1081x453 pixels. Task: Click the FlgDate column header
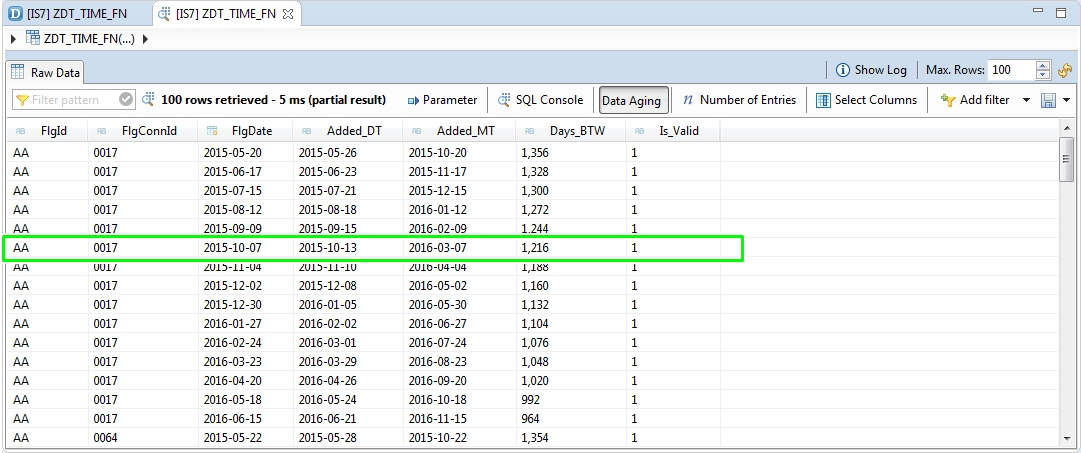click(245, 131)
